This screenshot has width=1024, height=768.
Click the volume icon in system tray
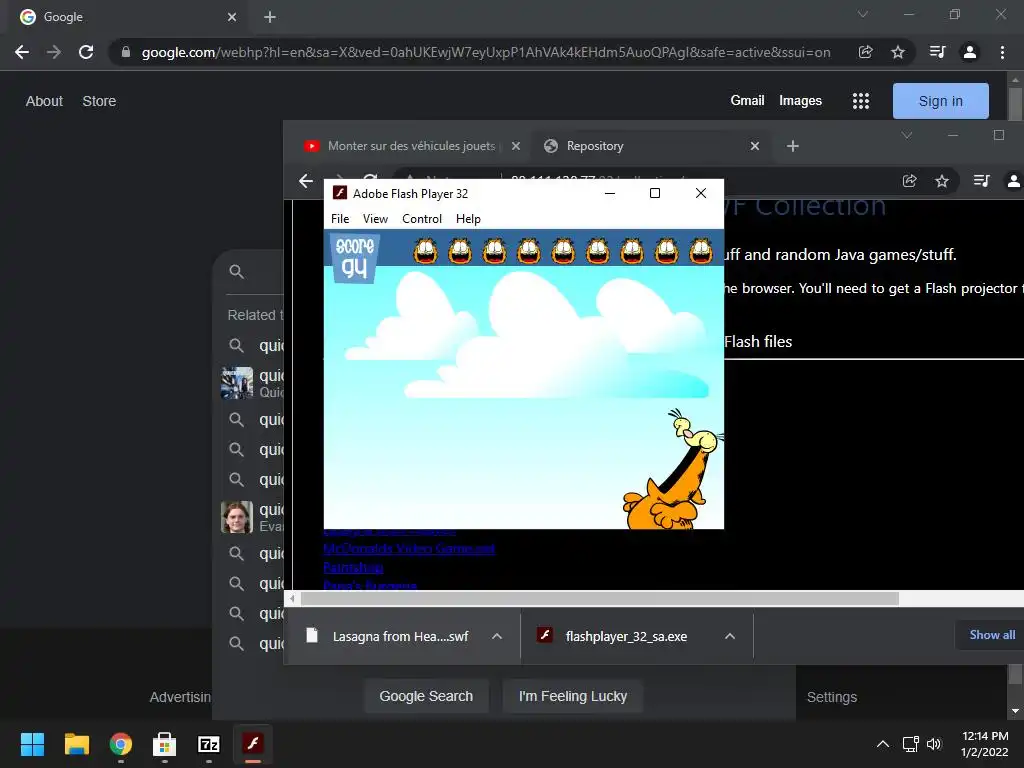pos(934,744)
